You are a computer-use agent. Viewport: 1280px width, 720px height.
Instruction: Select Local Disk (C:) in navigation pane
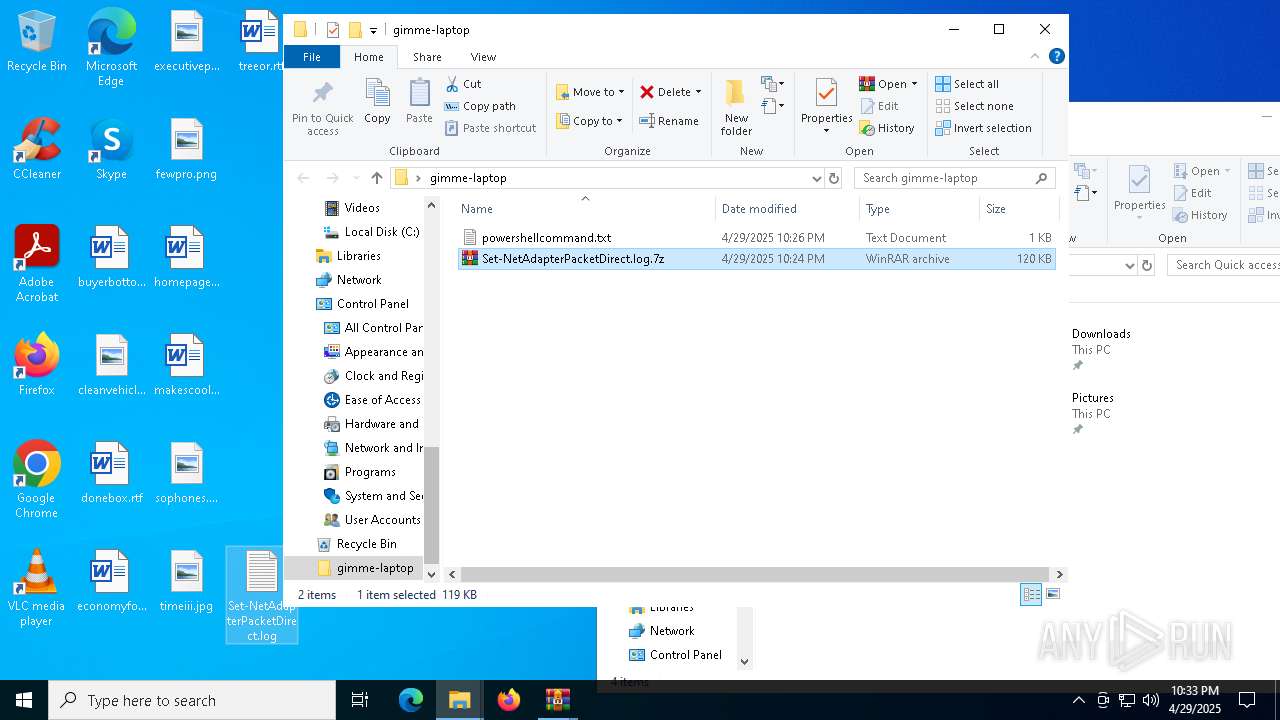click(371, 232)
